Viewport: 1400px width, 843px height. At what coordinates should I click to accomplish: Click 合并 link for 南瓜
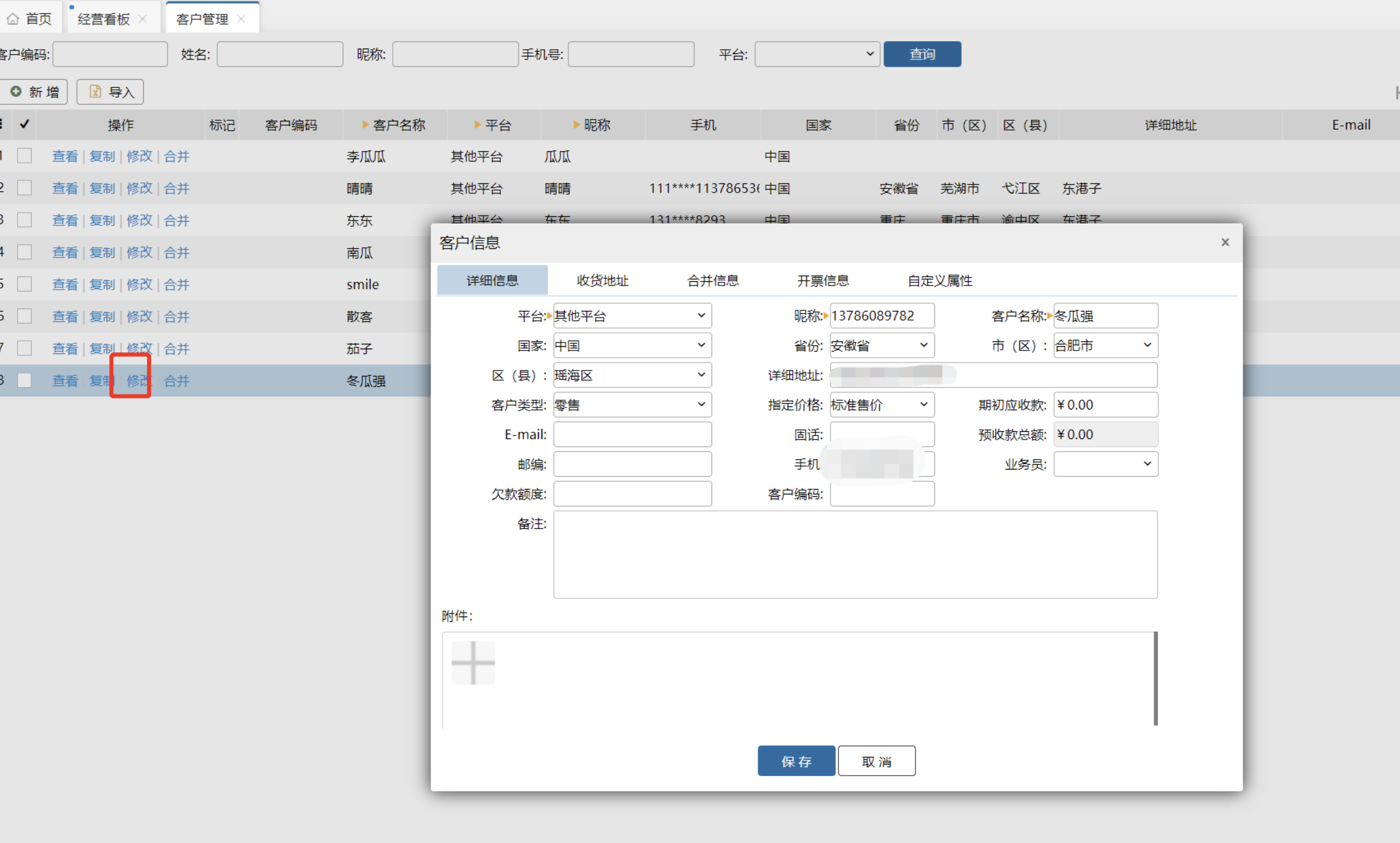click(177, 252)
